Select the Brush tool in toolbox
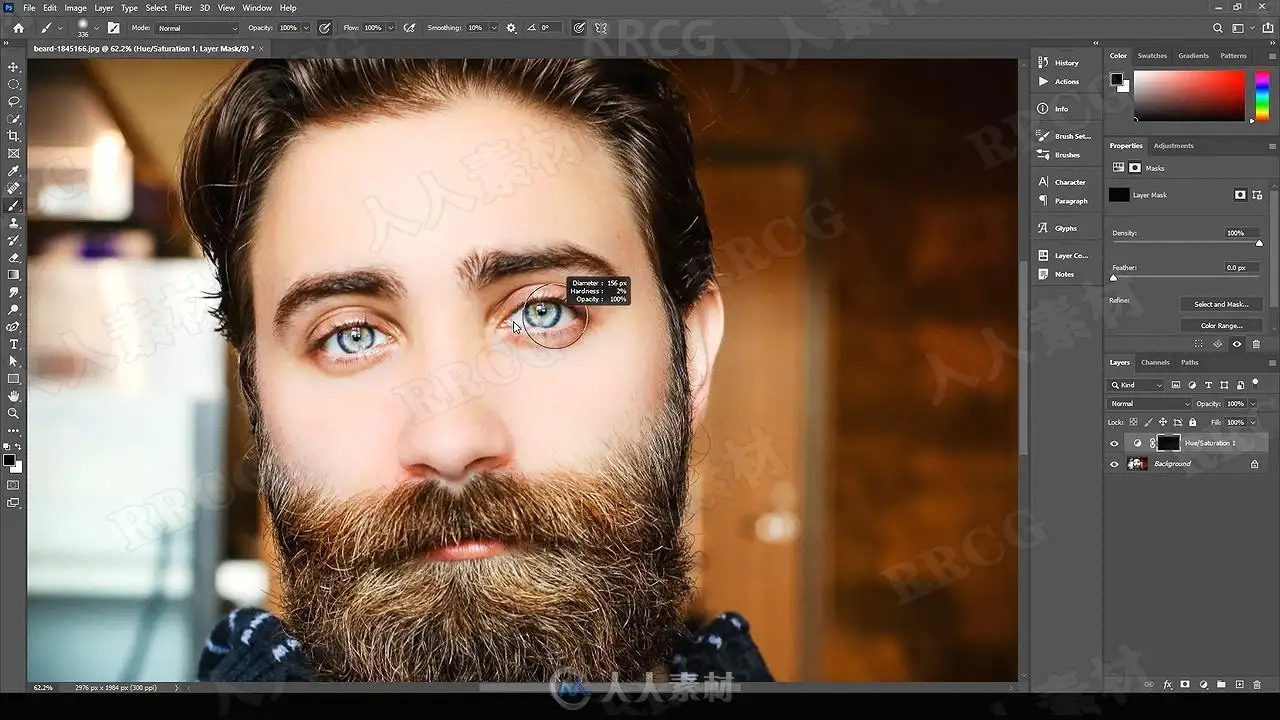Image resolution: width=1280 pixels, height=720 pixels. click(14, 206)
